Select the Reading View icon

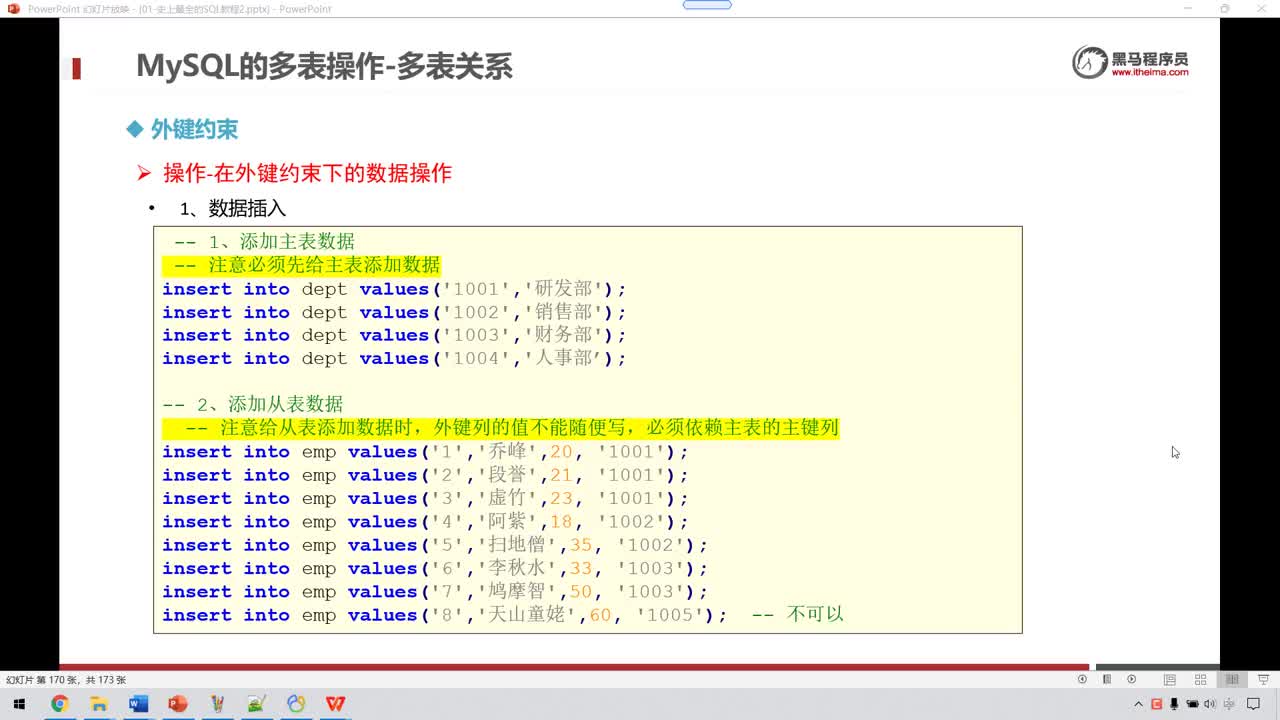tap(1232, 679)
